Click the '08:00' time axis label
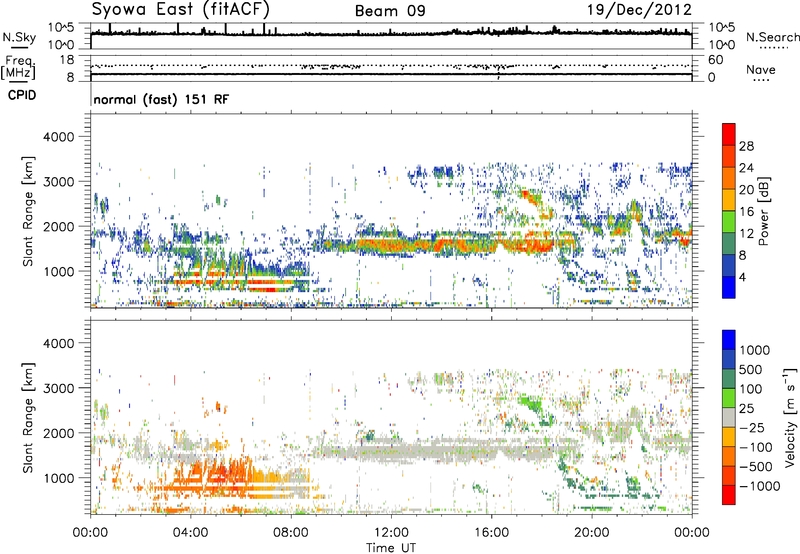This screenshot has width=800, height=554. (x=290, y=533)
